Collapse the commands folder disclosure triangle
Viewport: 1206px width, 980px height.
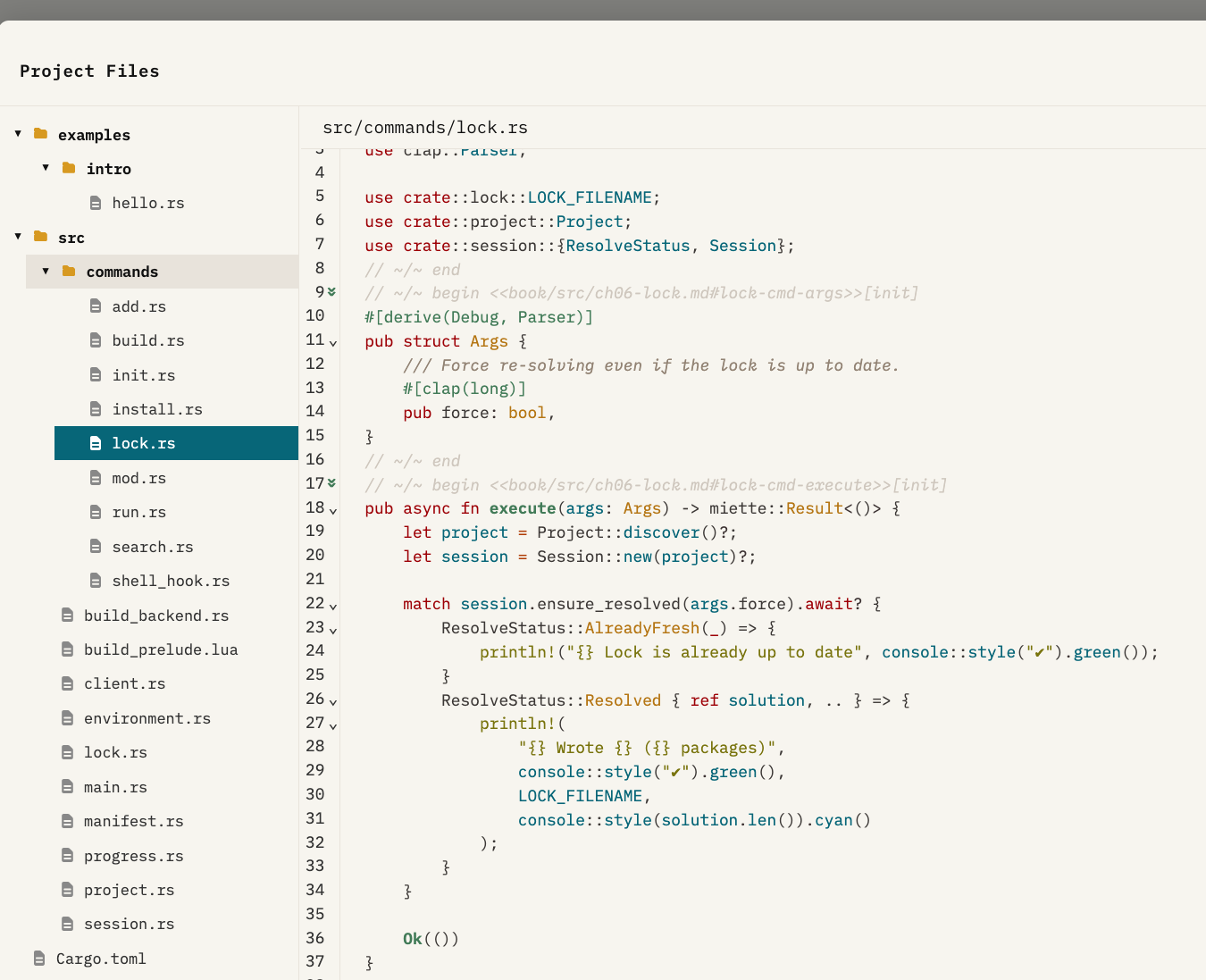coord(46,272)
